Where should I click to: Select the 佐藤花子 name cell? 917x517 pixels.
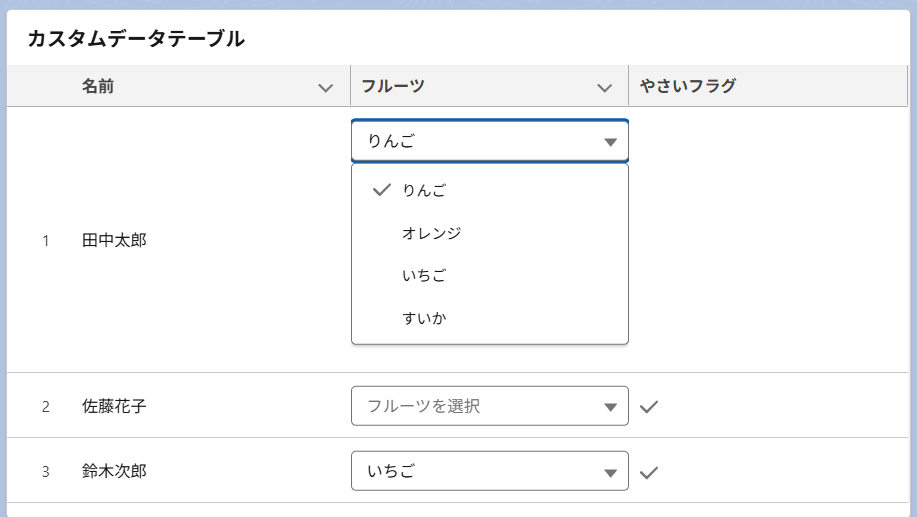coord(114,406)
